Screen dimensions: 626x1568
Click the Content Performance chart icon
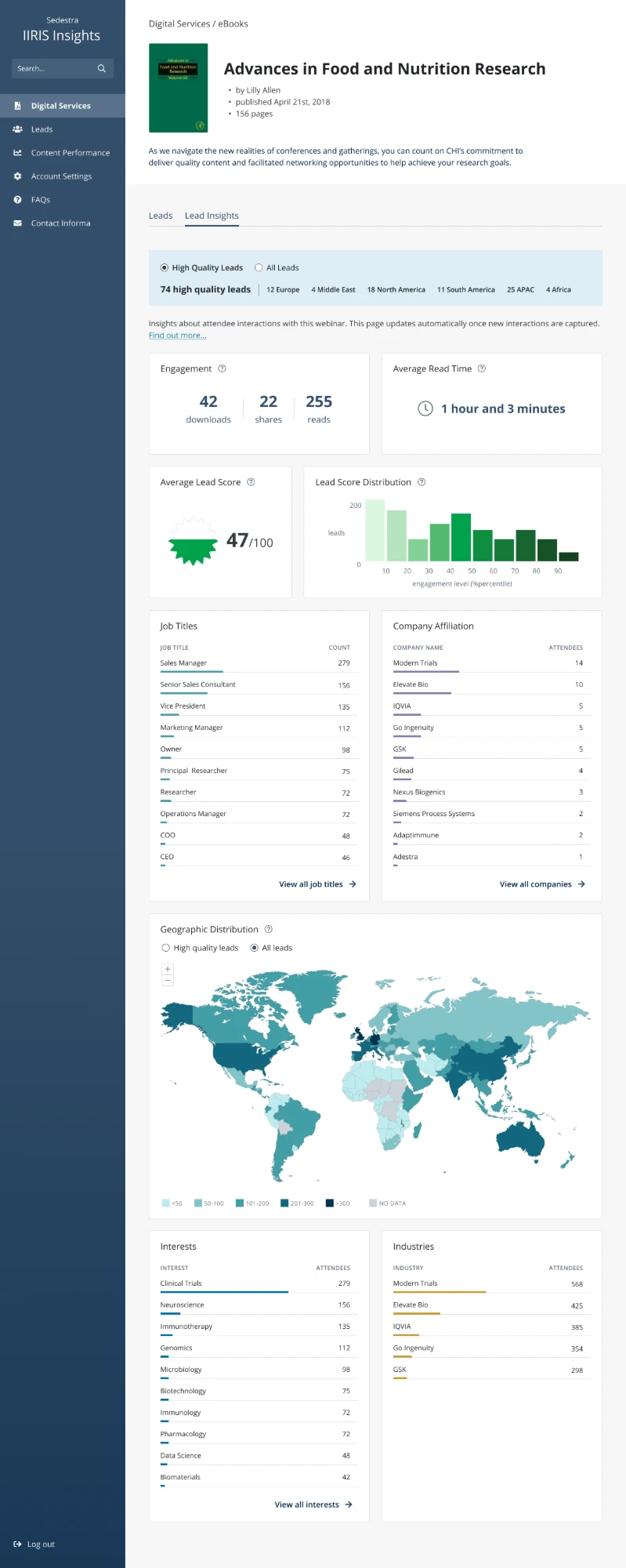17,153
